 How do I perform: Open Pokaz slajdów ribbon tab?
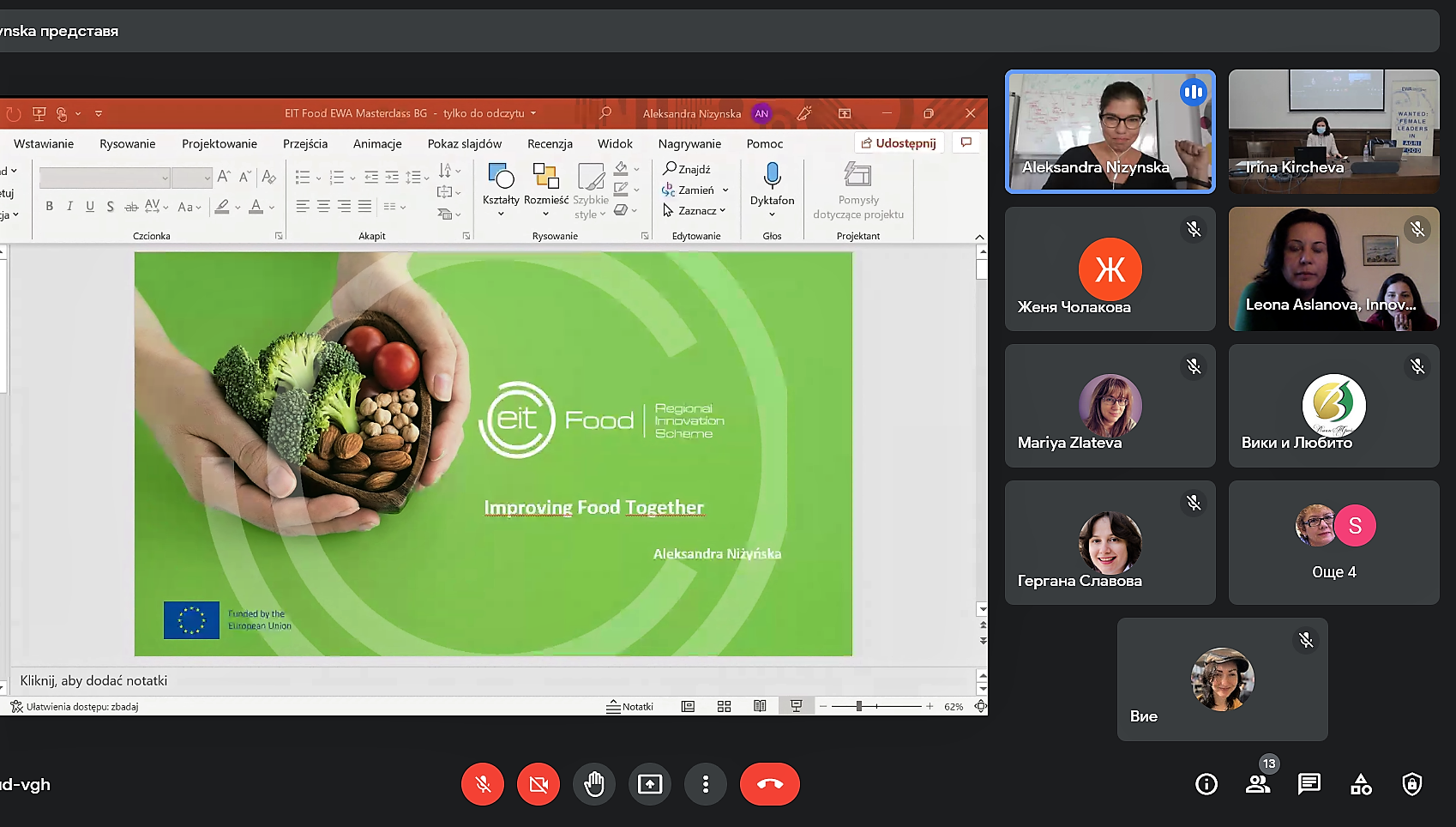[465, 143]
